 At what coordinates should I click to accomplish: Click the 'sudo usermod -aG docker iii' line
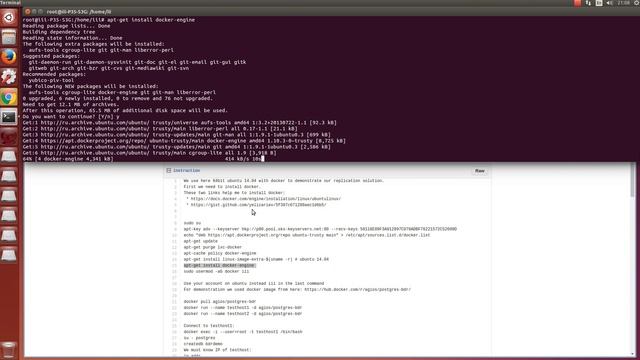coord(216,271)
